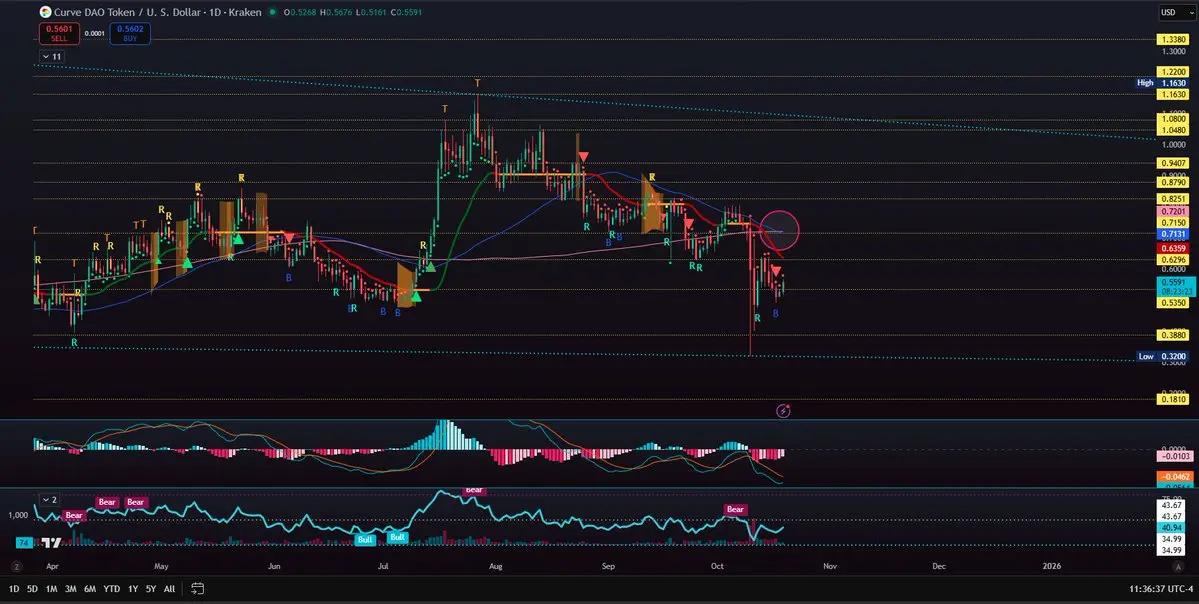Select the 1Y time range
This screenshot has width=1199, height=604.
click(x=133, y=589)
